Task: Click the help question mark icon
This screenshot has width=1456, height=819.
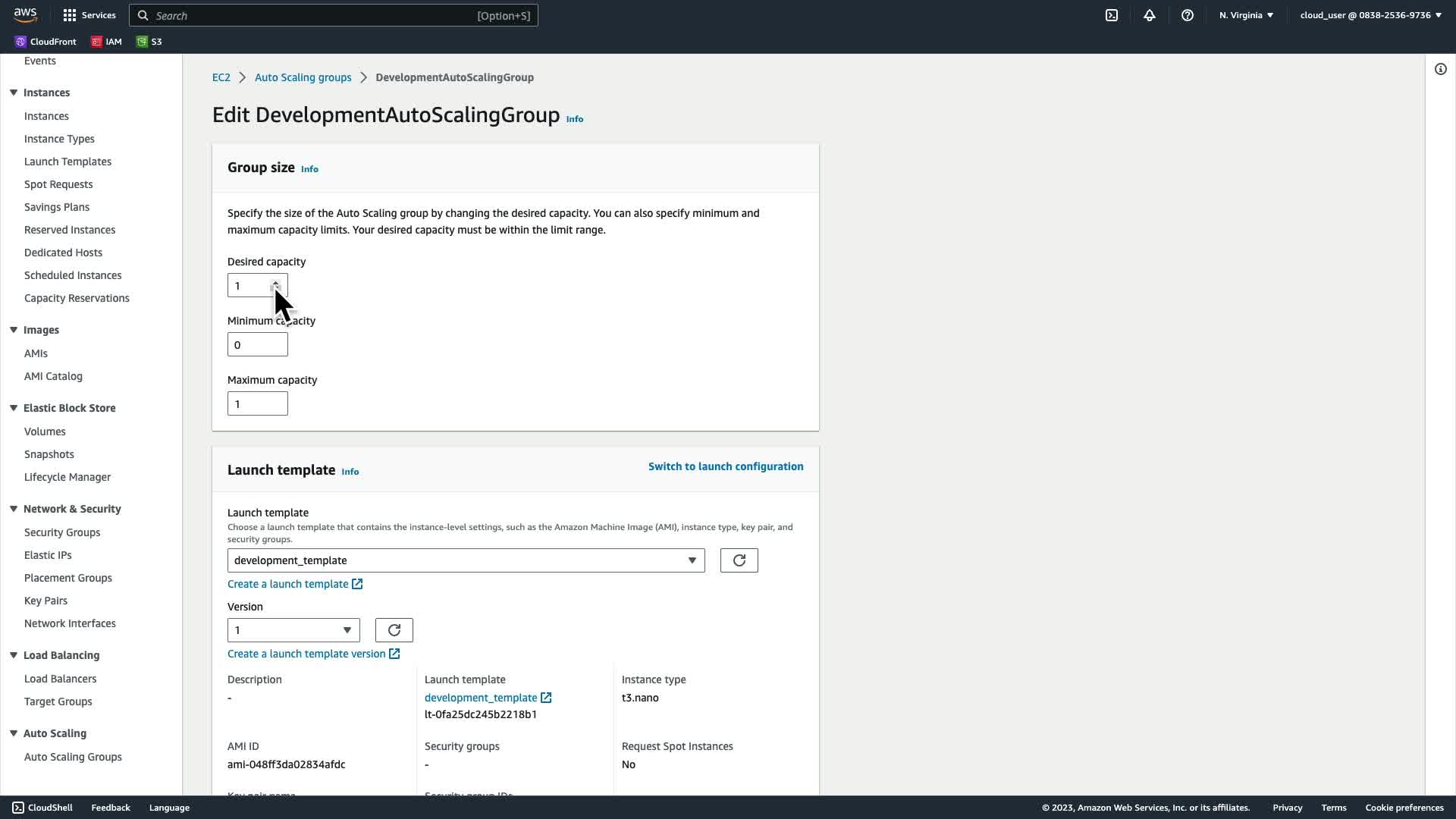Action: tap(1188, 15)
